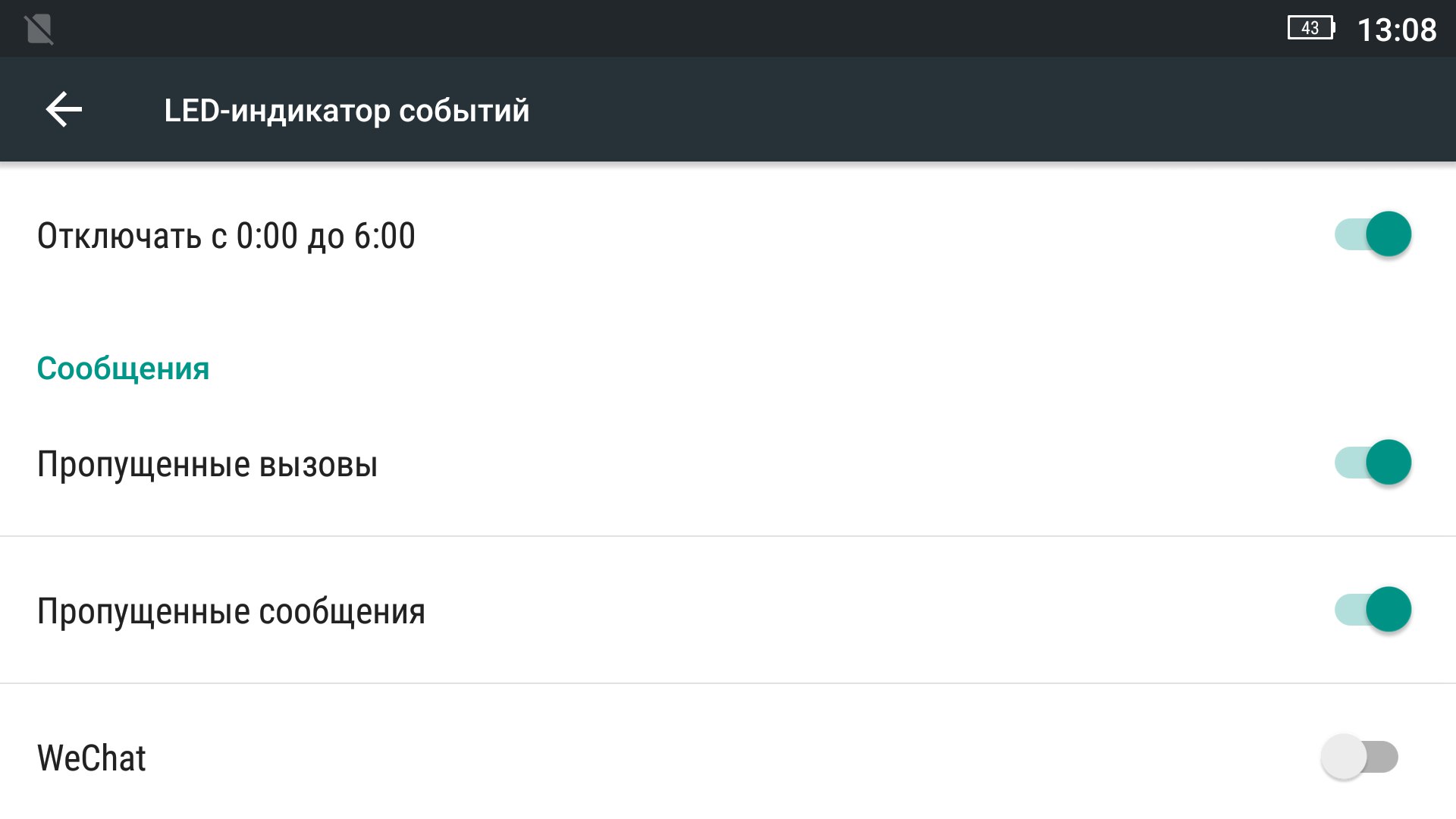The height and width of the screenshot is (819, 1456).
Task: Tap the "LED-индикатор событий" page title
Action: [347, 111]
